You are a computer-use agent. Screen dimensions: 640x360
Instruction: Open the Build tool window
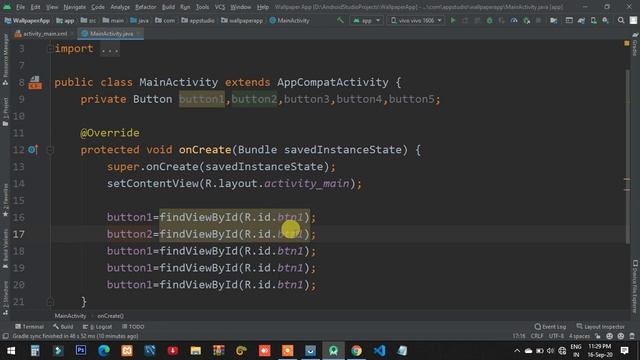(63, 327)
